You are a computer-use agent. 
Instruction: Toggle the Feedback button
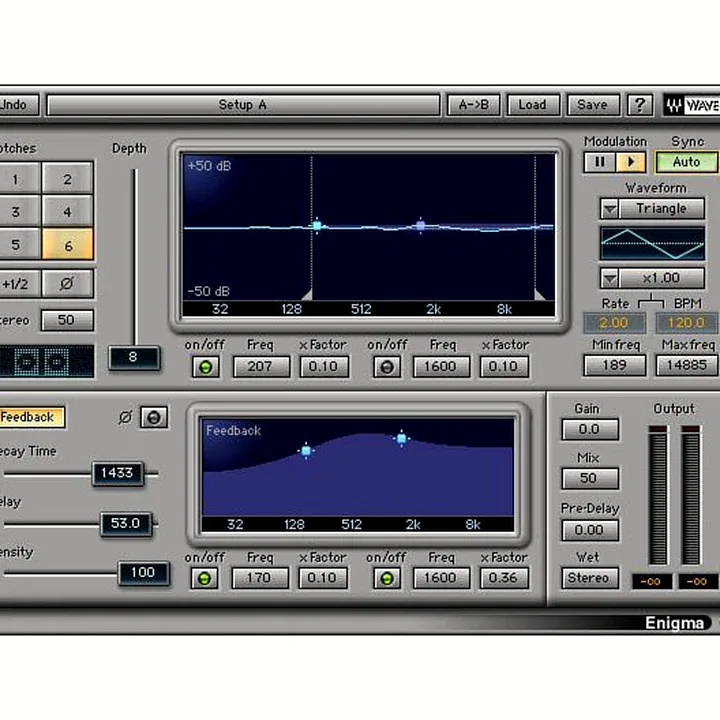pyautogui.click(x=31, y=417)
